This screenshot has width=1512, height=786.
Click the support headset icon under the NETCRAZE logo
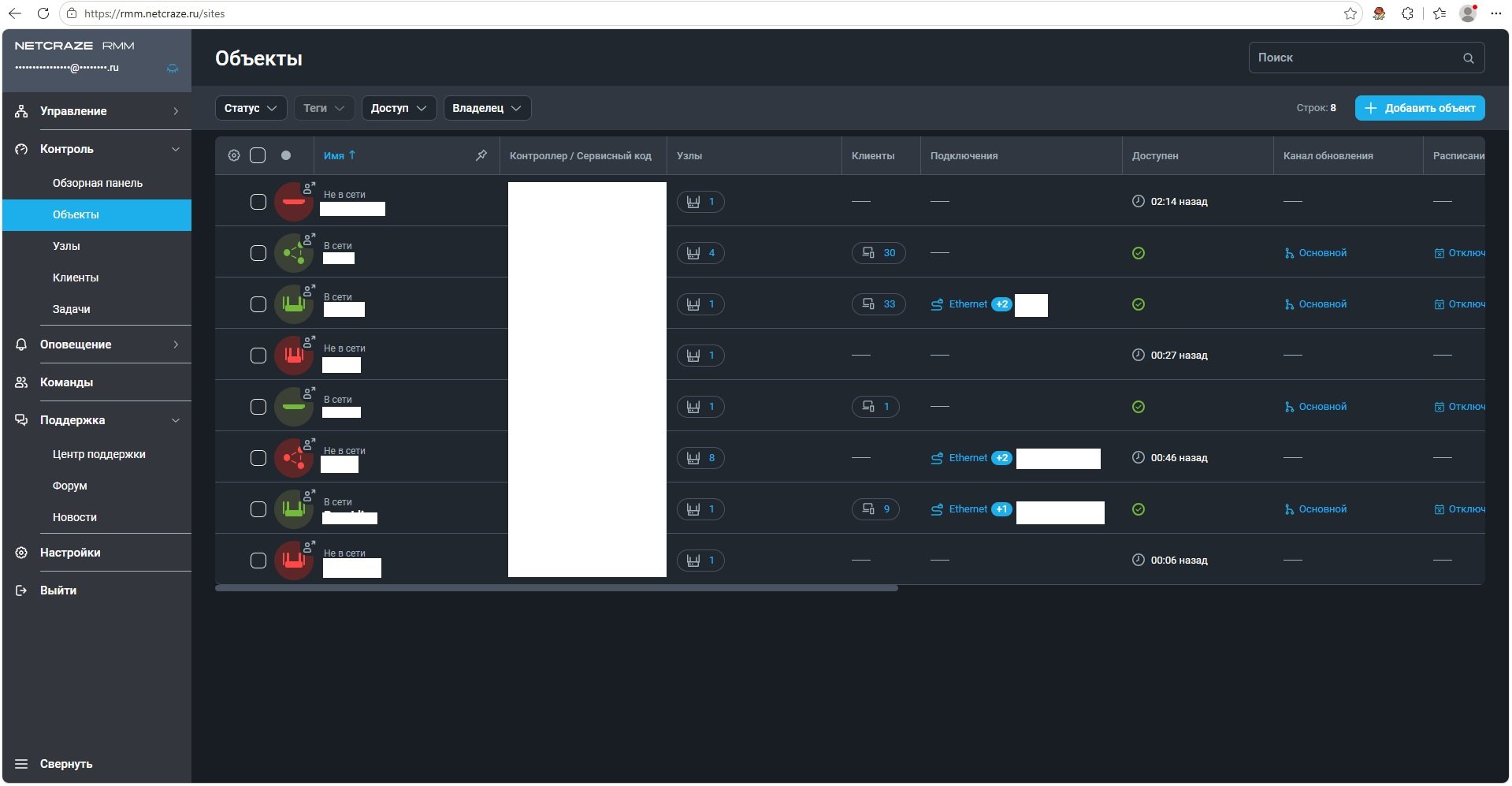(x=173, y=69)
